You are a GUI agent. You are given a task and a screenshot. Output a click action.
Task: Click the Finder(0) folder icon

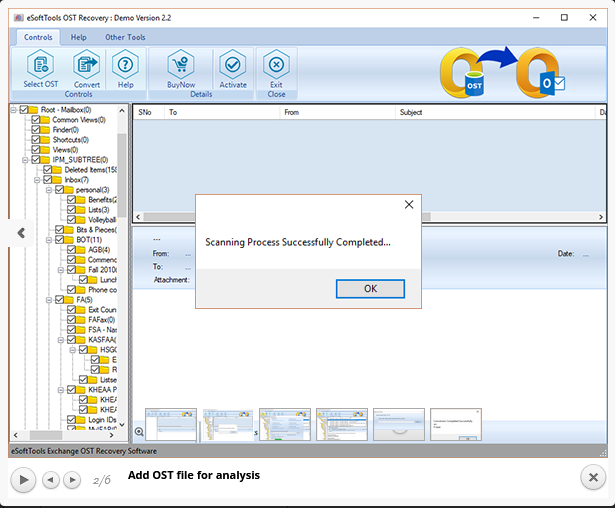point(45,130)
